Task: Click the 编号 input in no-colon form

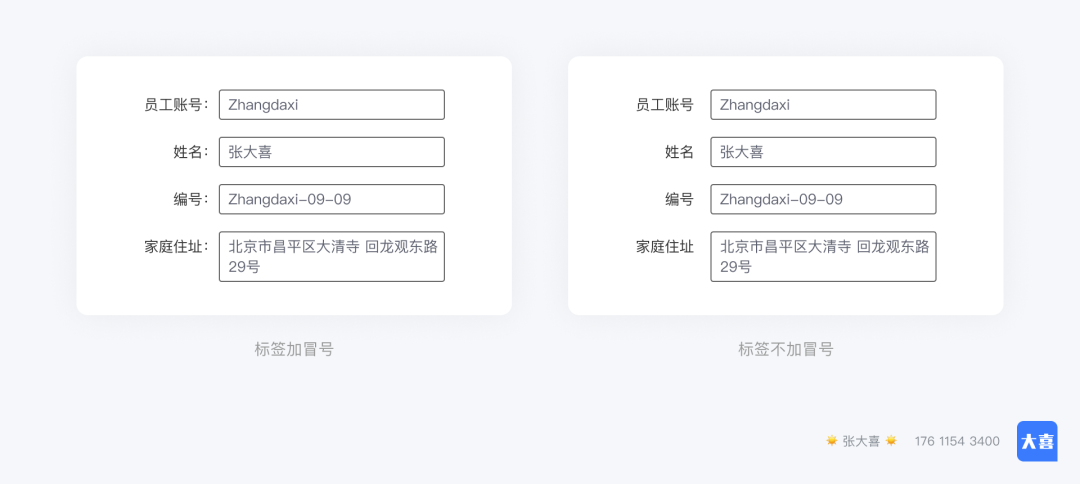Action: click(x=823, y=200)
